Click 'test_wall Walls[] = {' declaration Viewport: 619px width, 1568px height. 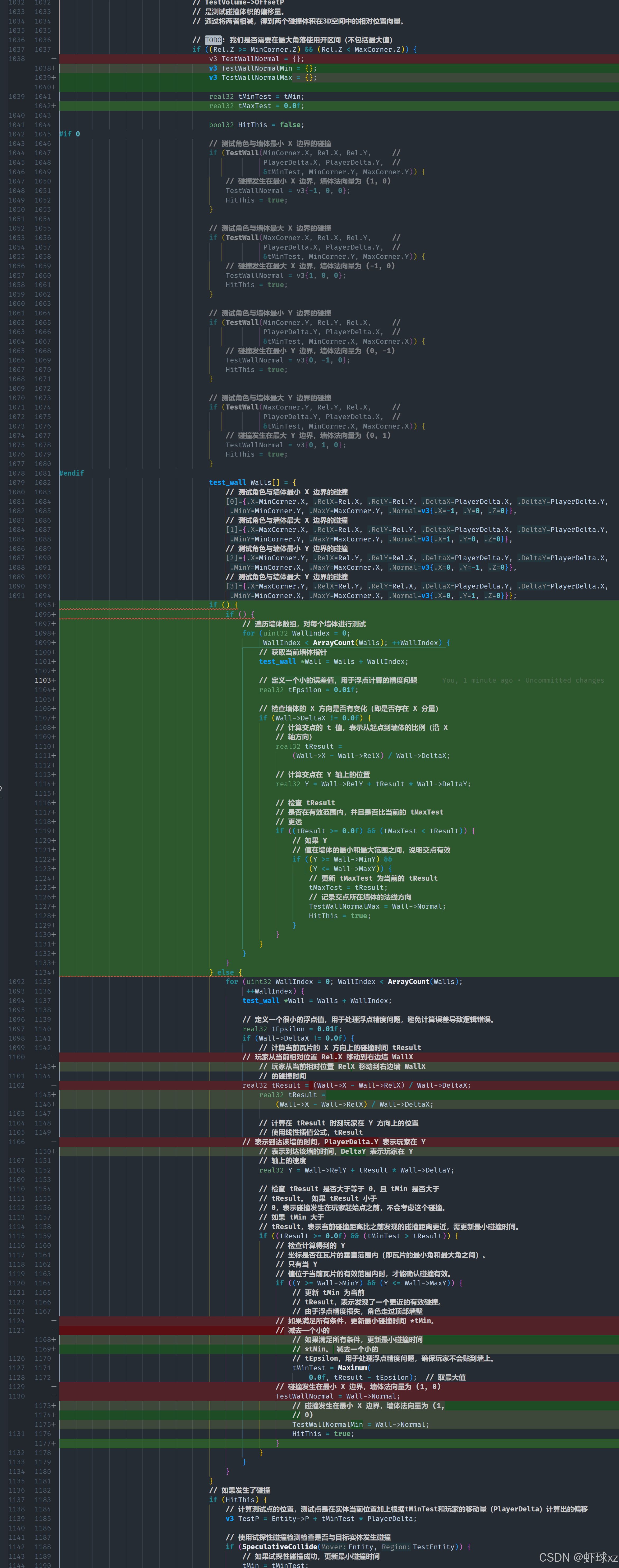tap(253, 483)
